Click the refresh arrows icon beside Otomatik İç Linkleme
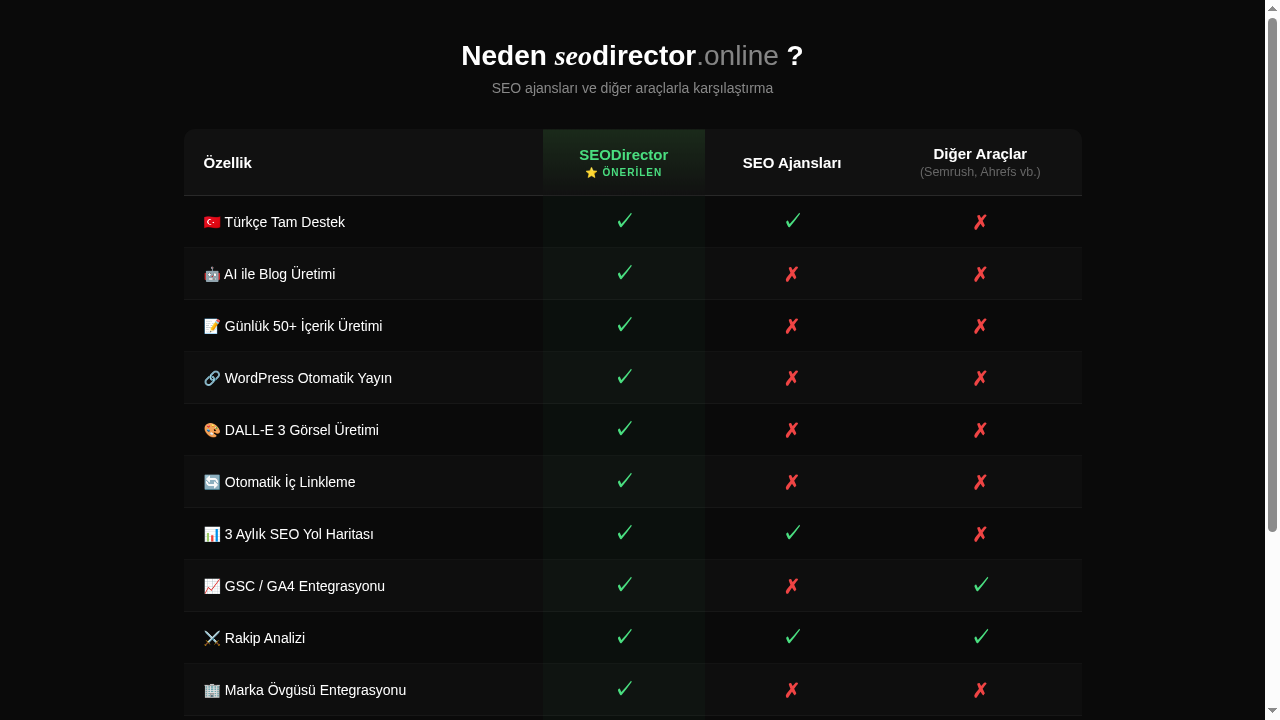 tap(212, 482)
